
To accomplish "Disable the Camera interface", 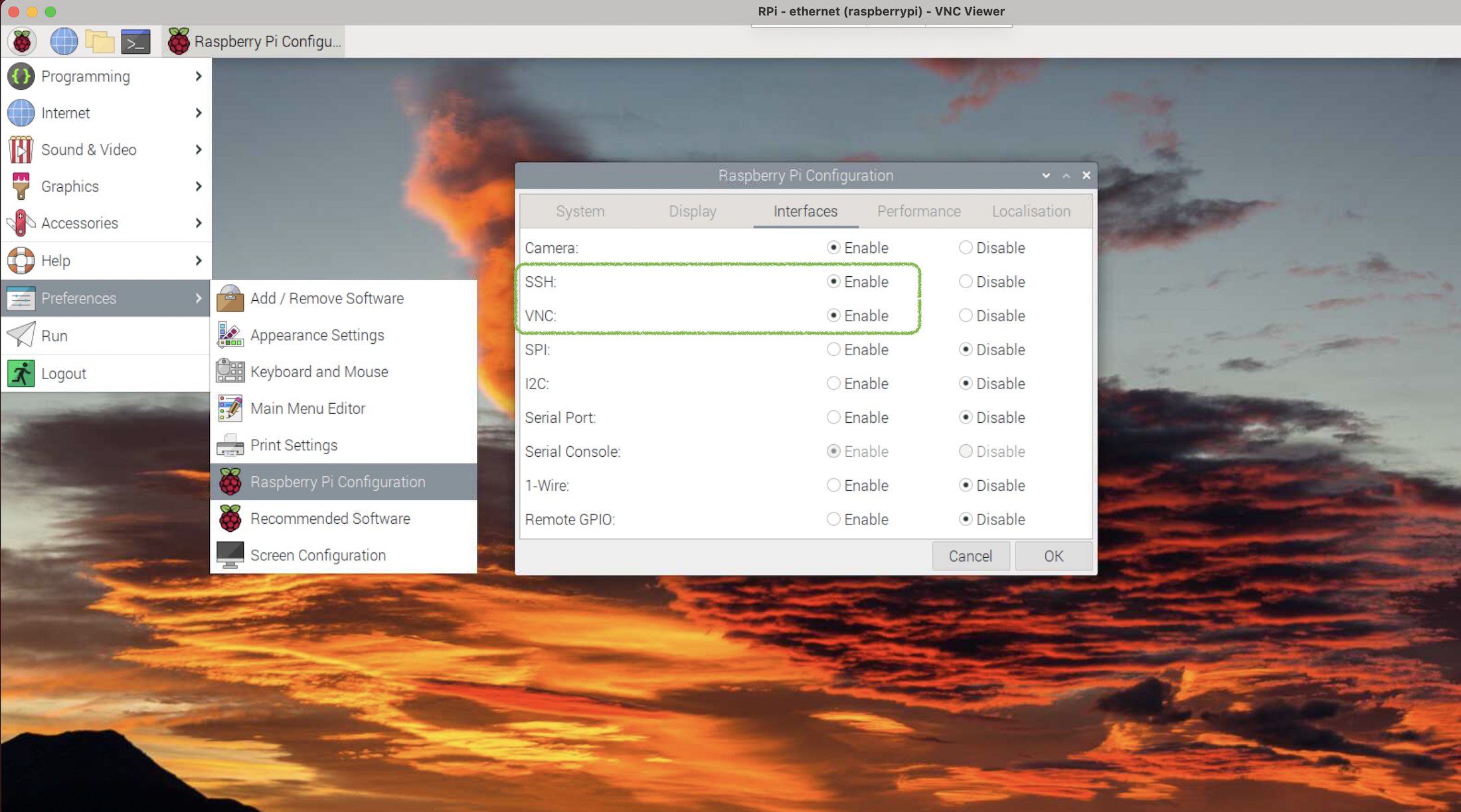I will tap(965, 248).
